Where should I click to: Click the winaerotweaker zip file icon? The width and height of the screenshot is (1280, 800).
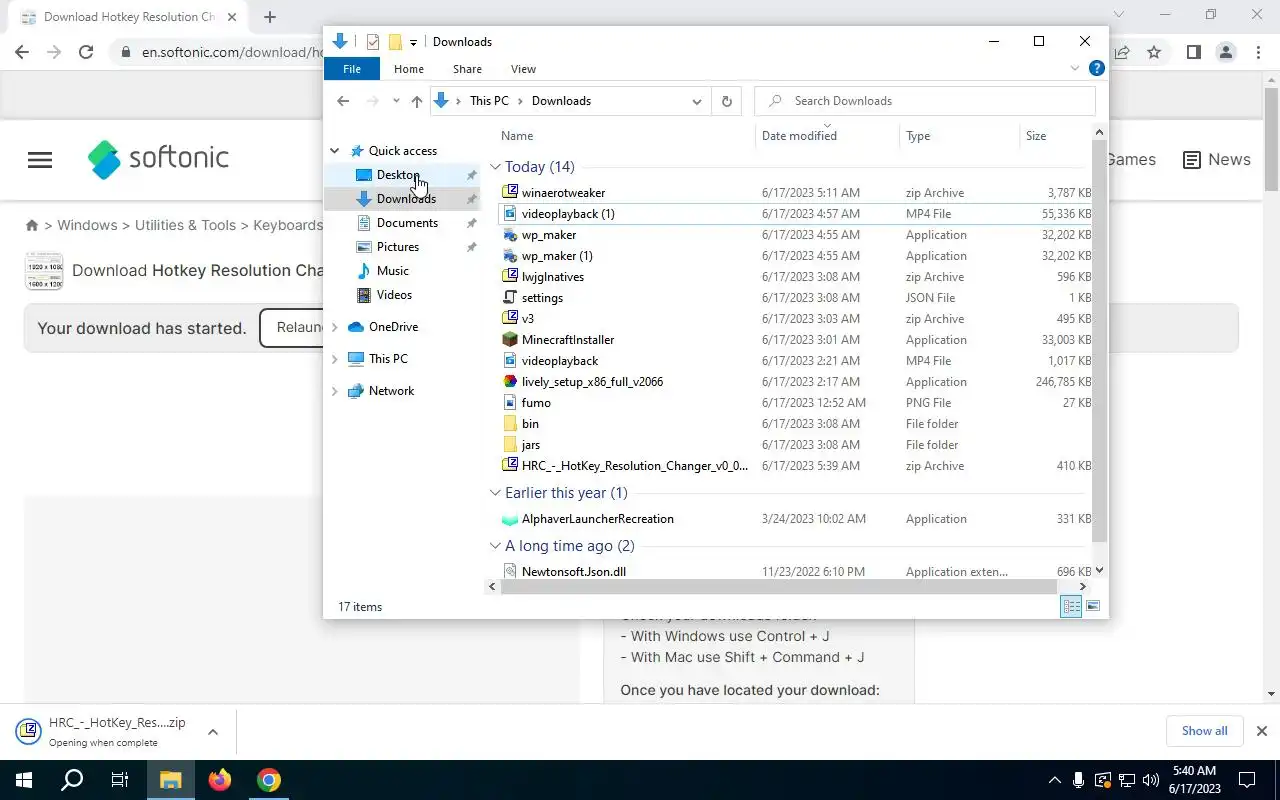coord(510,192)
